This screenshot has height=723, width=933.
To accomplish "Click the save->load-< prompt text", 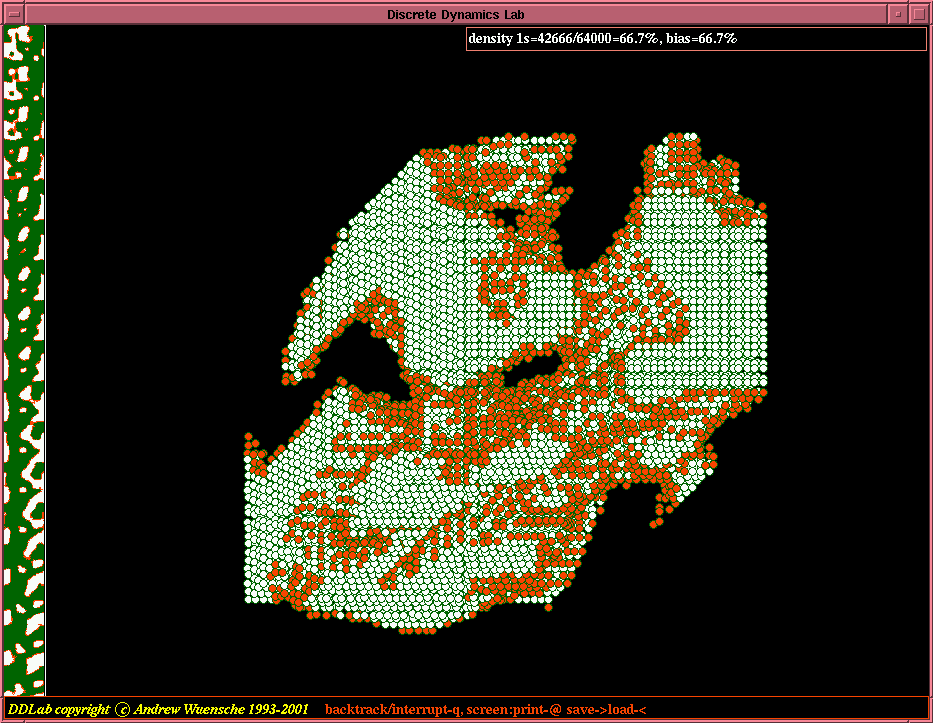I will 606,709.
